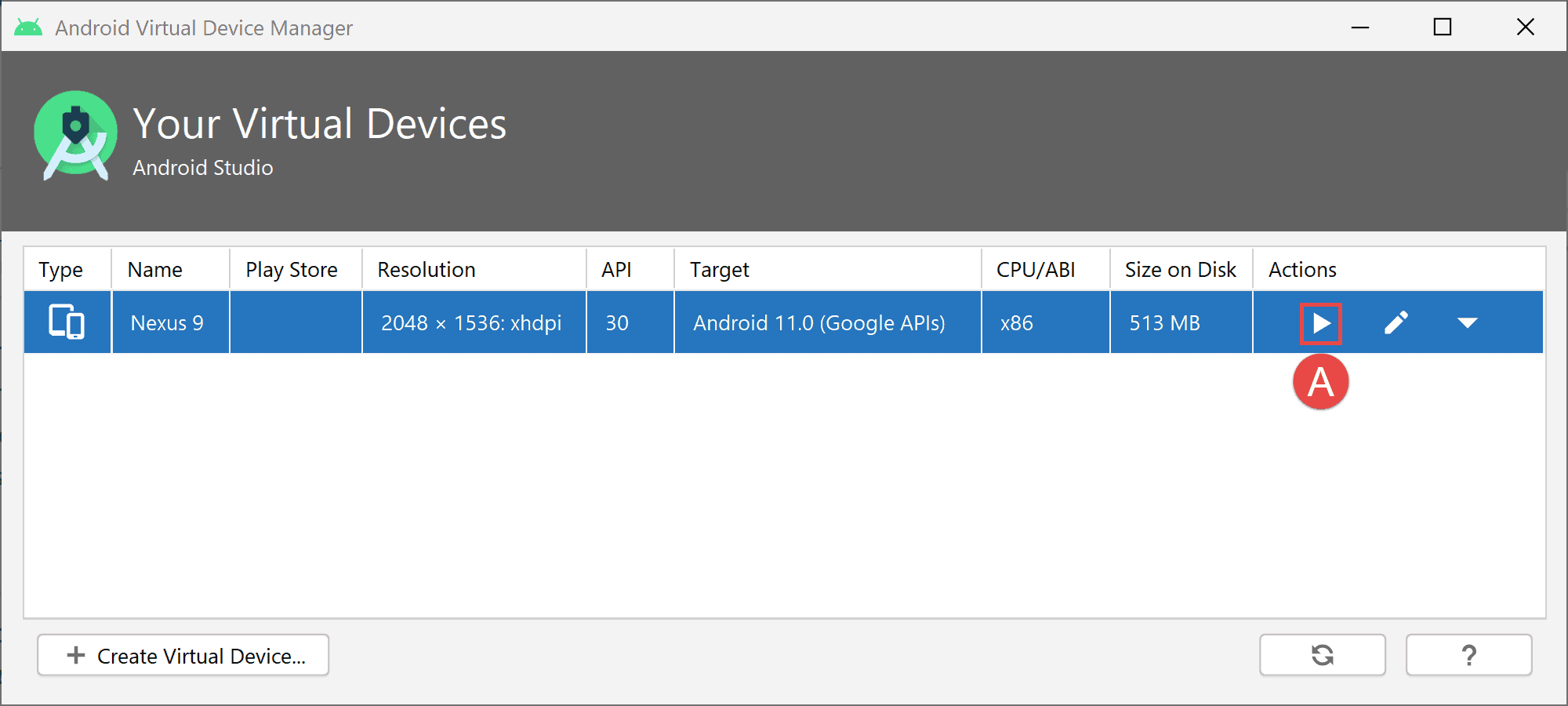Select the 513 MB size cell

pos(1181,322)
